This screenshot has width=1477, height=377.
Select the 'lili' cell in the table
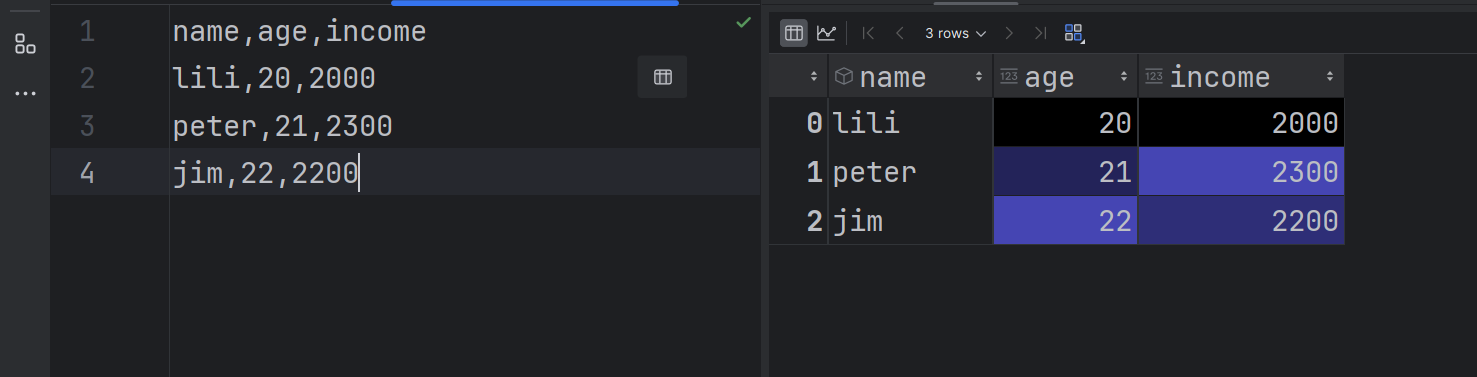coord(911,123)
